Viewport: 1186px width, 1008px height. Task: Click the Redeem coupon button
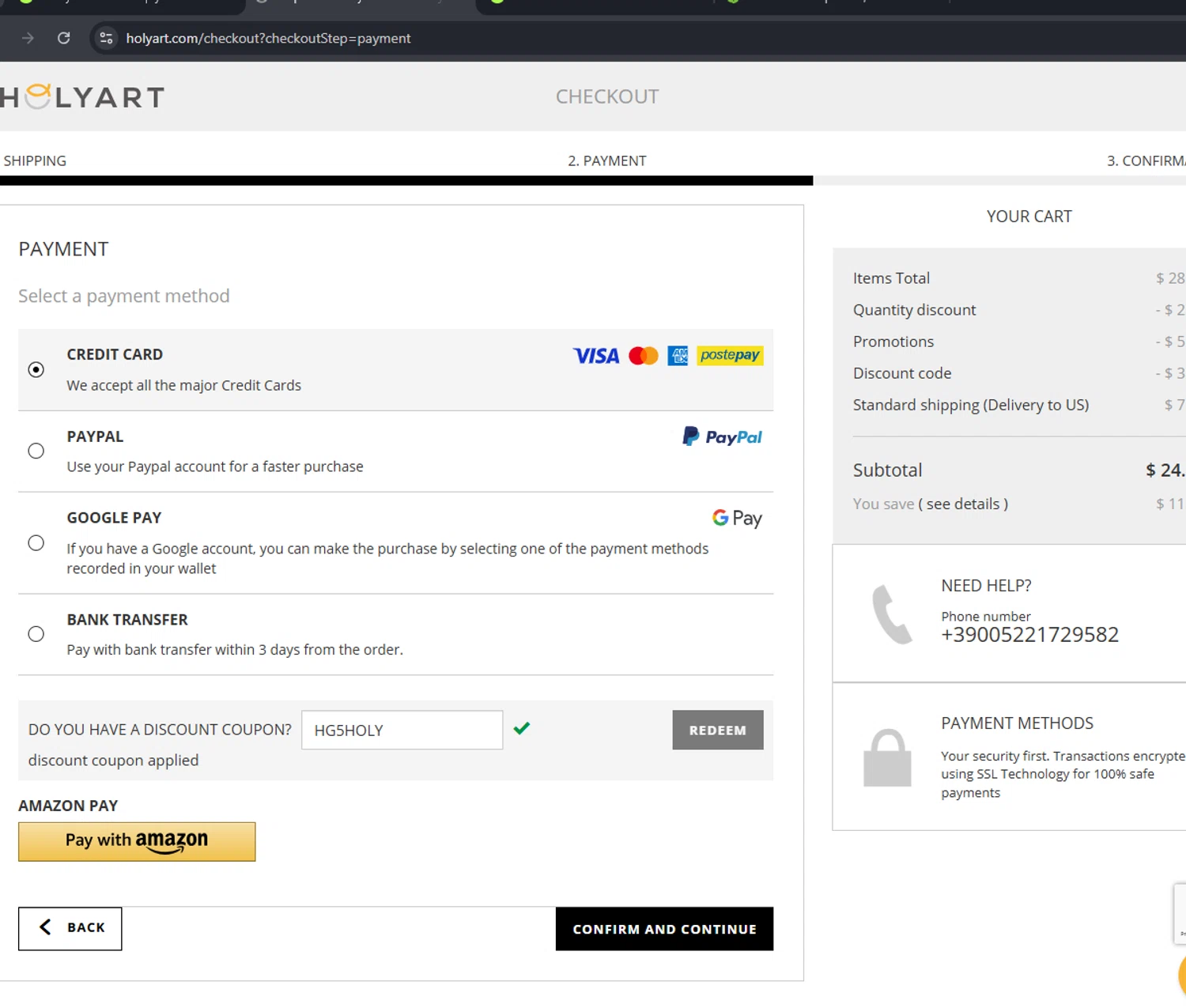click(718, 730)
